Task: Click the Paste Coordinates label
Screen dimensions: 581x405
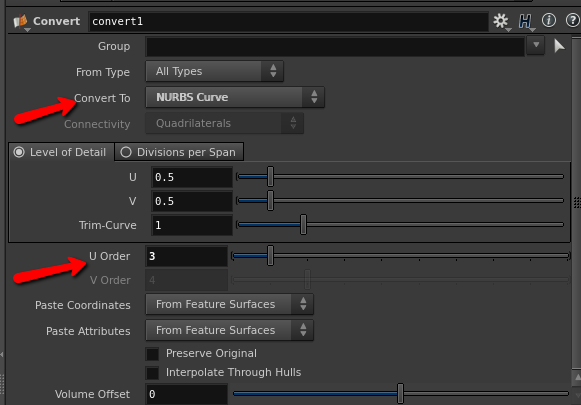Action: 83,305
